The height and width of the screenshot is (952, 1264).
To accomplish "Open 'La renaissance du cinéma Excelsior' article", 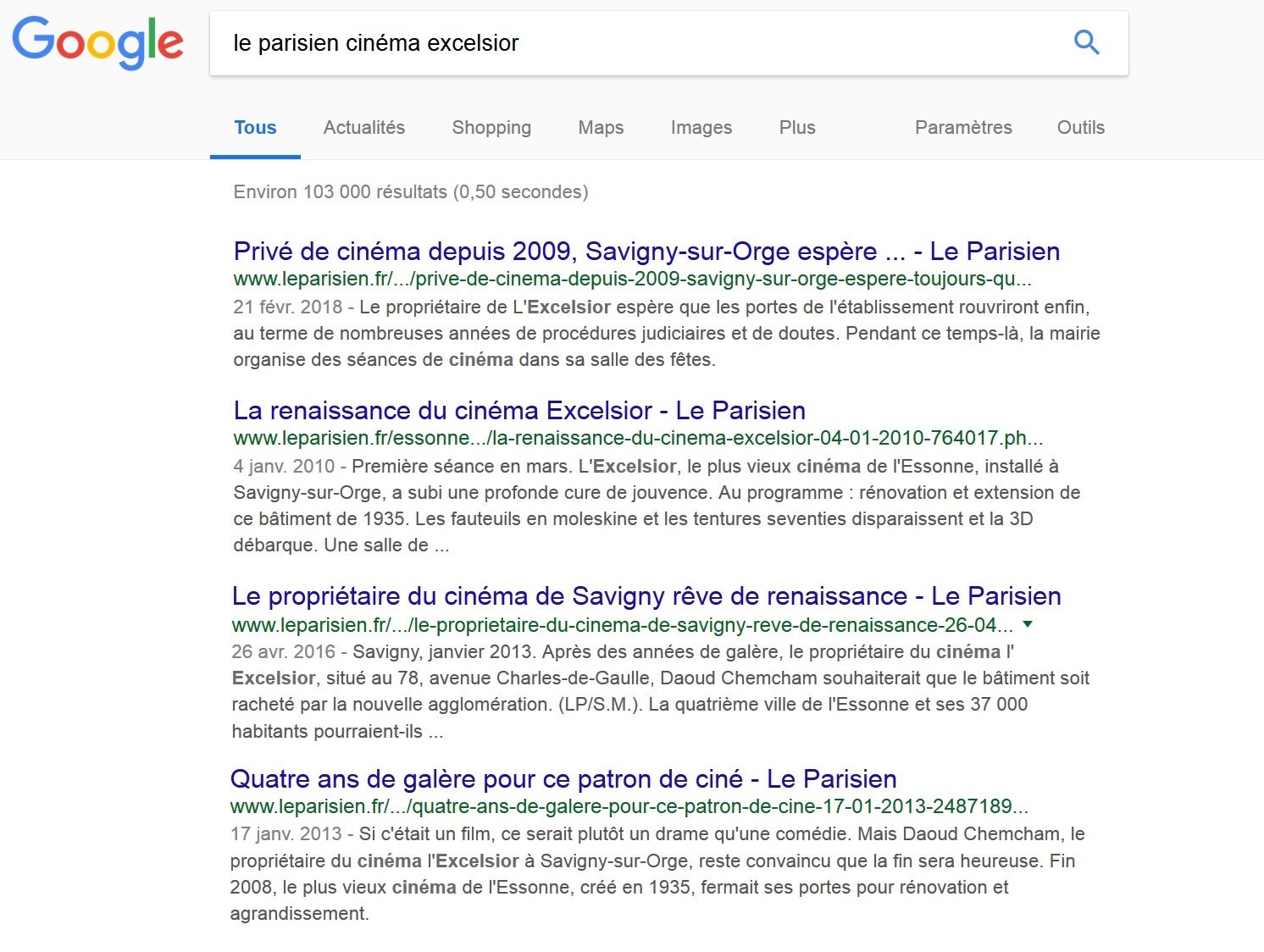I will pos(518,411).
